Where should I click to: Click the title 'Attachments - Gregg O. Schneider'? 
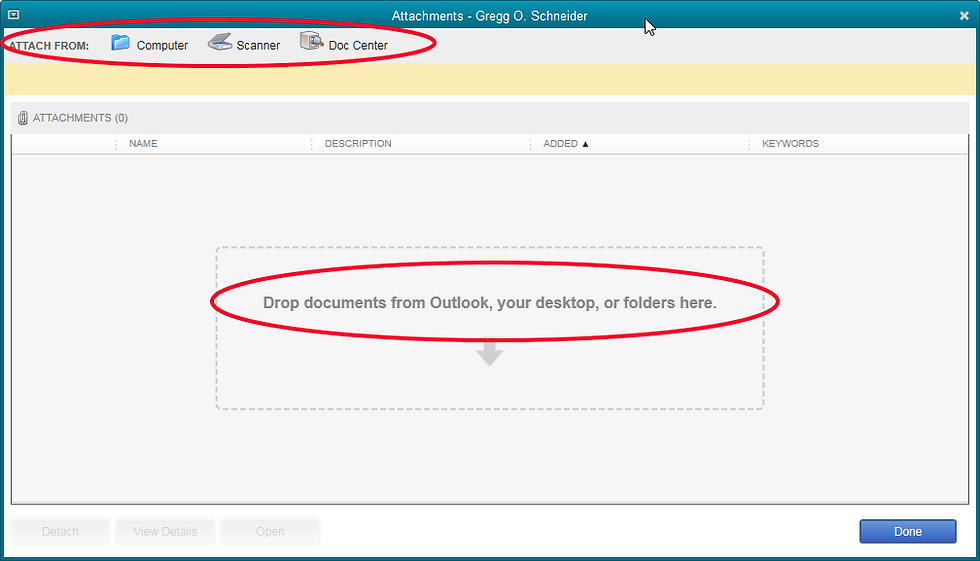[x=489, y=16]
